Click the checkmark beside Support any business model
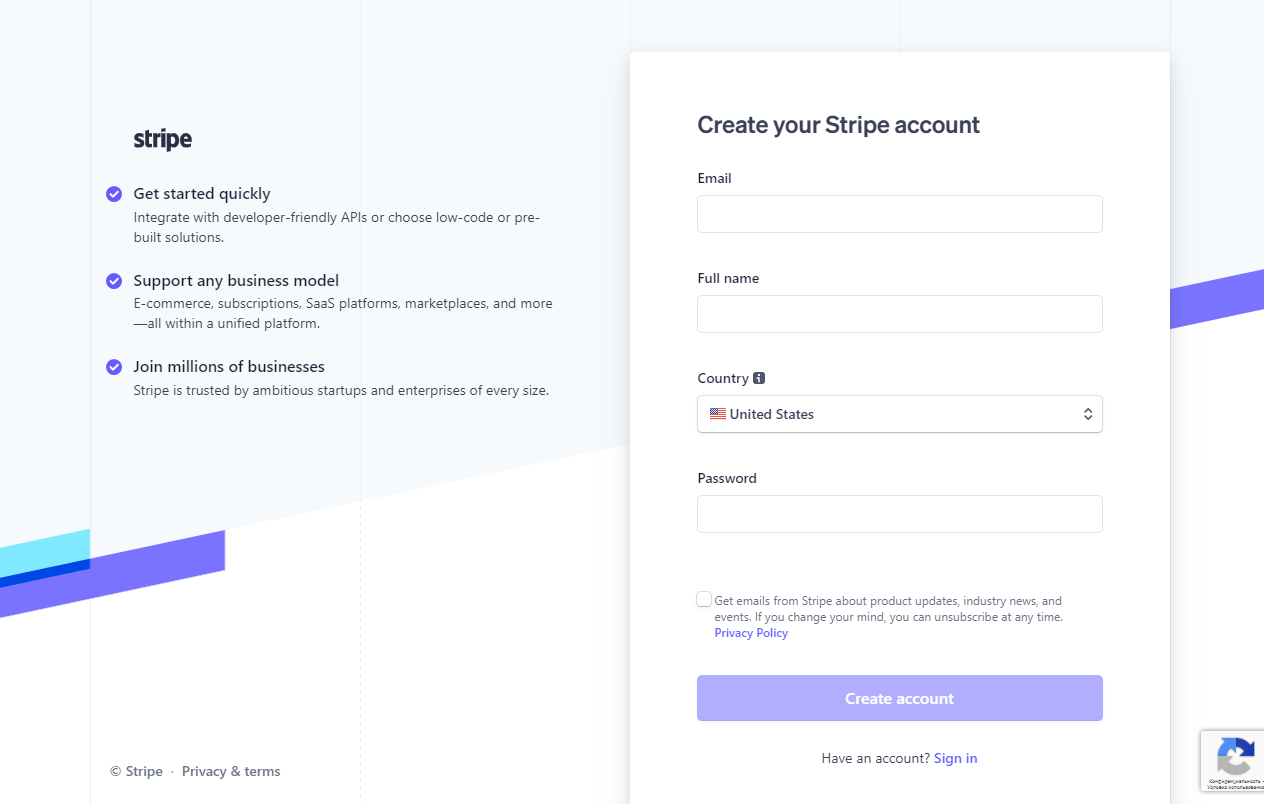 [114, 281]
